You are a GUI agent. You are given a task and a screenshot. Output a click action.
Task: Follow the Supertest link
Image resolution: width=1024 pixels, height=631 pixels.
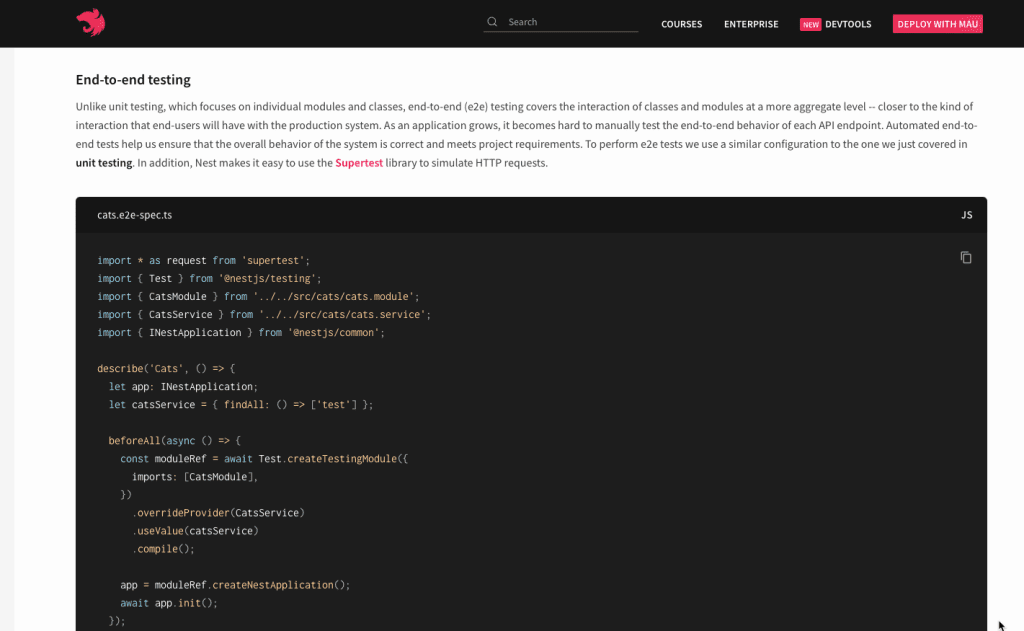(x=359, y=163)
